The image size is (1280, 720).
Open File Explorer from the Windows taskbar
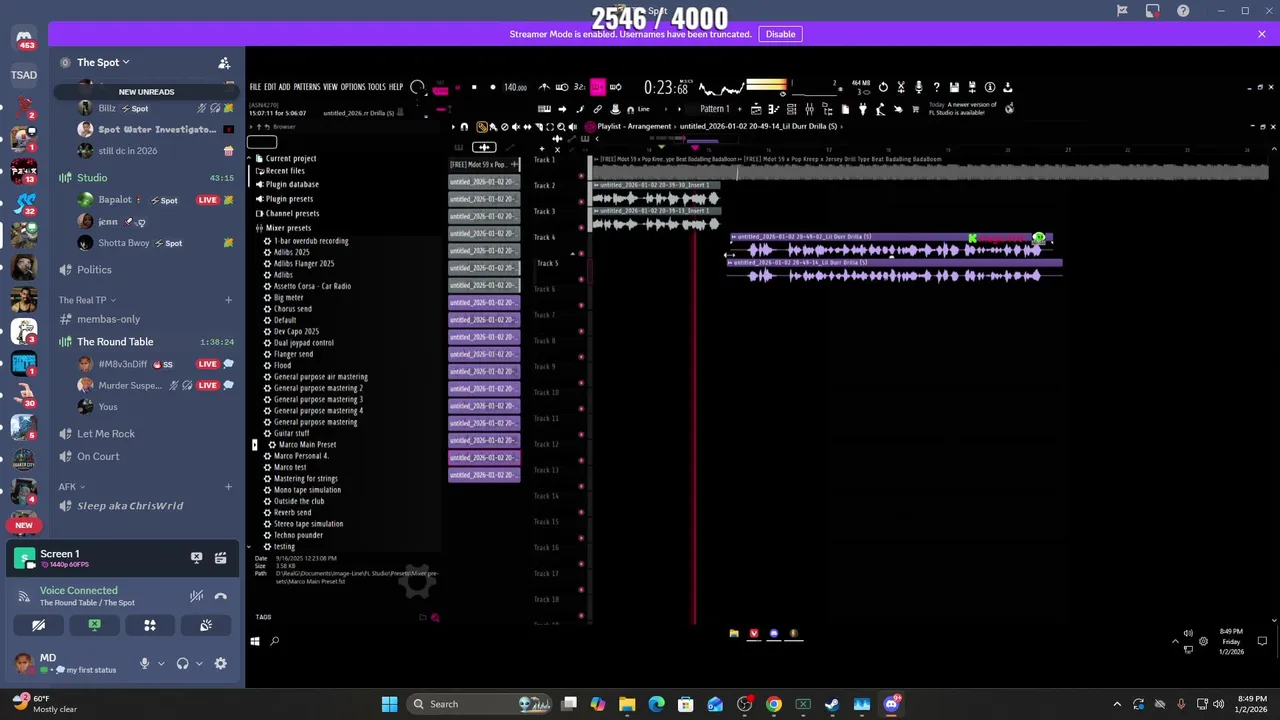pyautogui.click(x=627, y=704)
